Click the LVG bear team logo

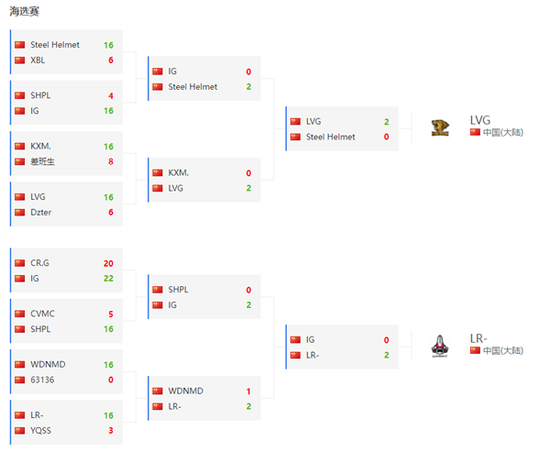440,128
